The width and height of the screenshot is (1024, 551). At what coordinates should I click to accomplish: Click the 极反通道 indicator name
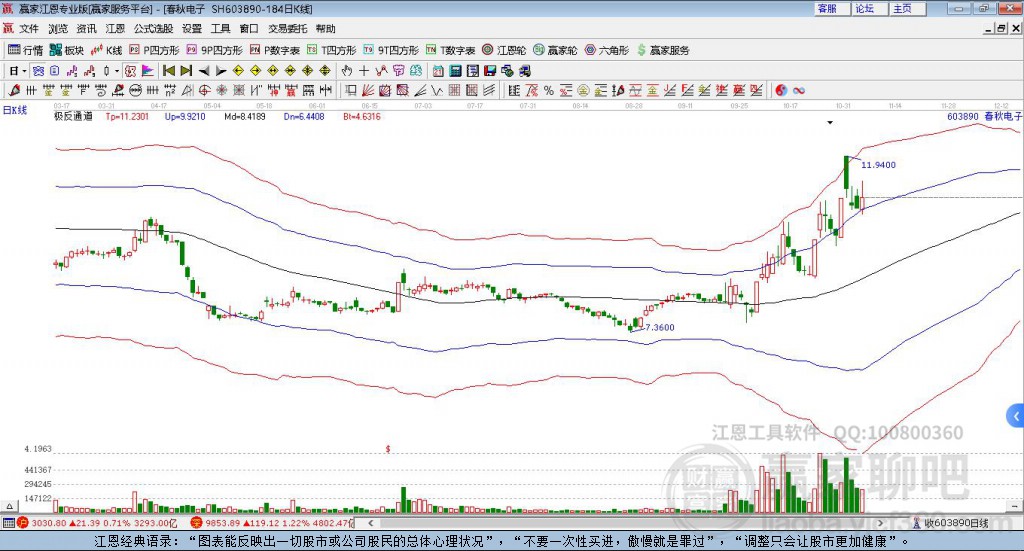[73, 117]
